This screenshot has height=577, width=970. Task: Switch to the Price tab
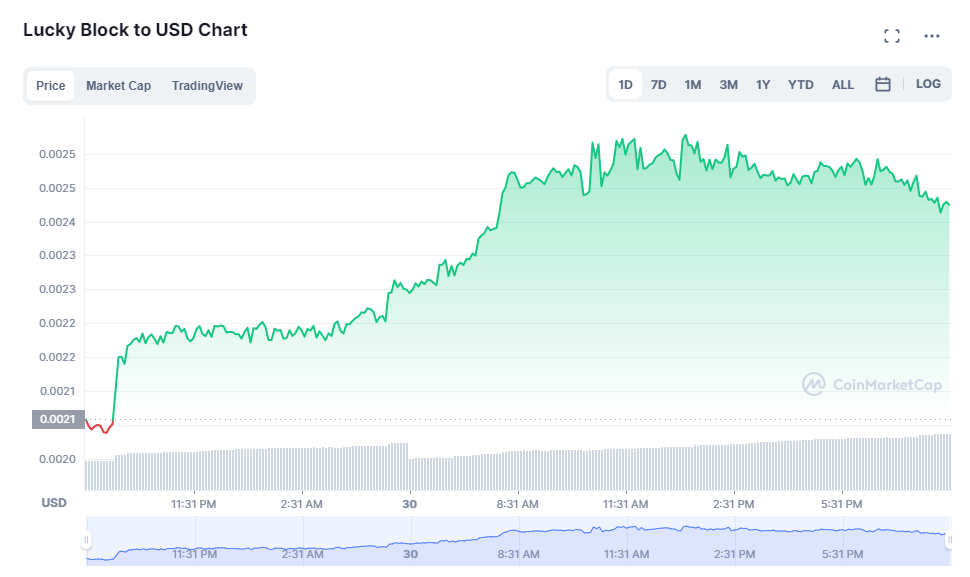51,85
